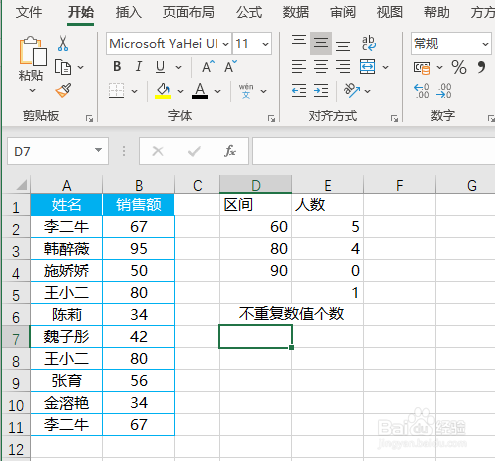Click the Insert Function fx icon

[230, 151]
